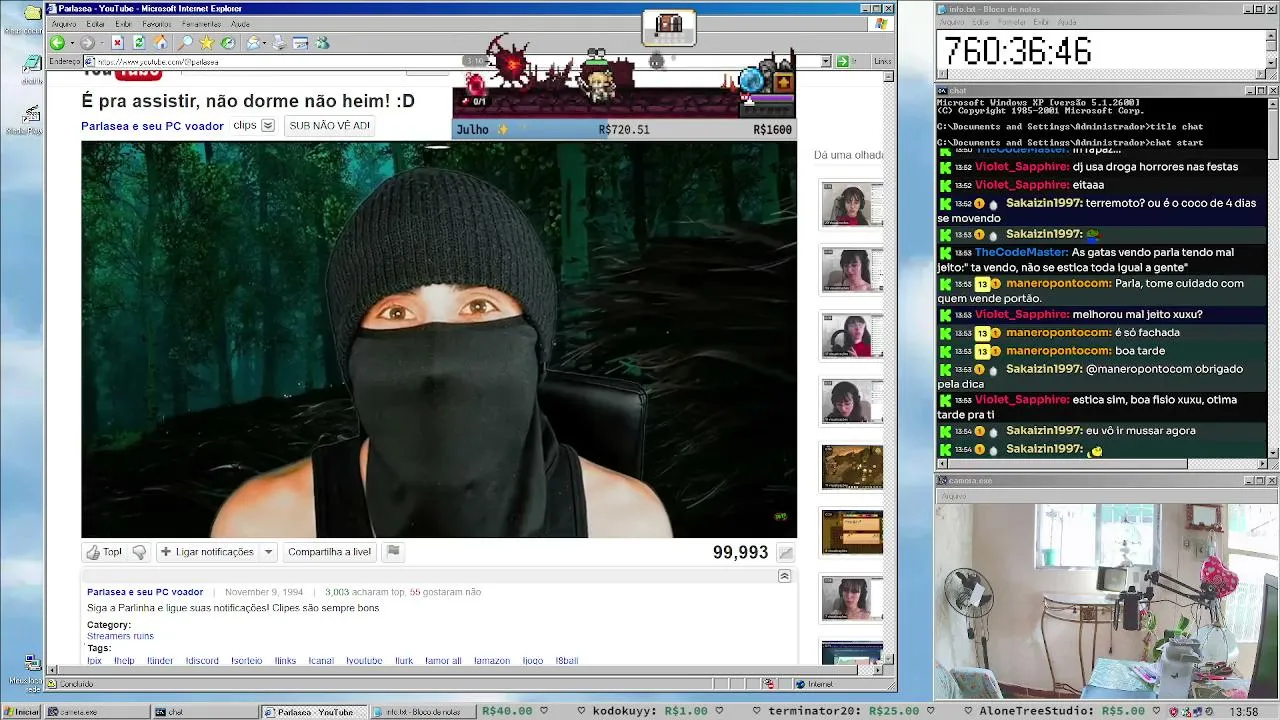Open the Arquivo menu in camera.exe window
Viewport: 1280px width, 720px height.
(x=953, y=496)
